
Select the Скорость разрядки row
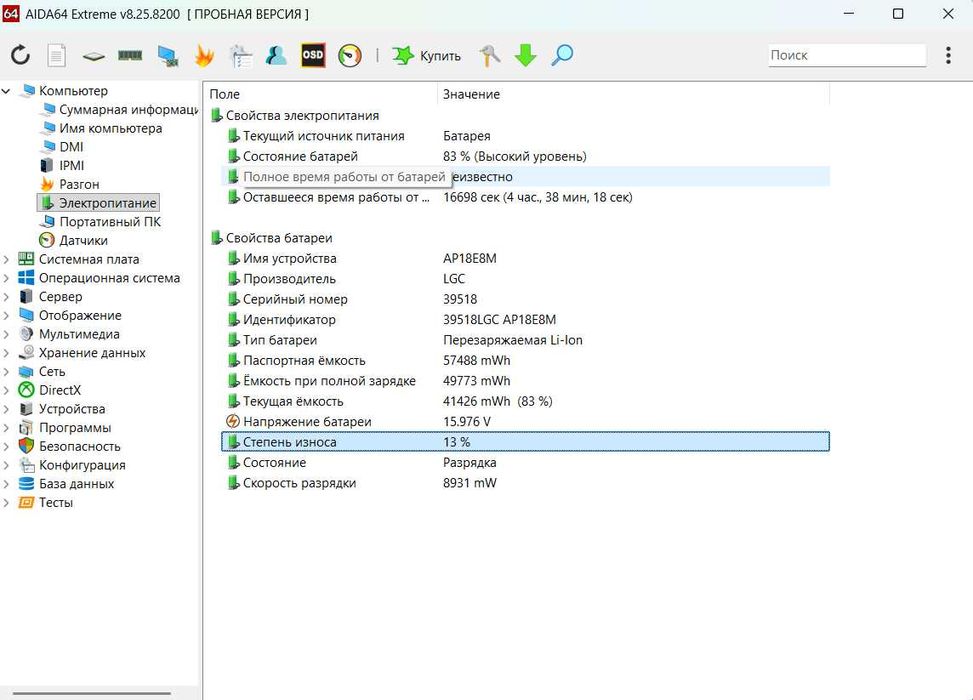point(525,483)
